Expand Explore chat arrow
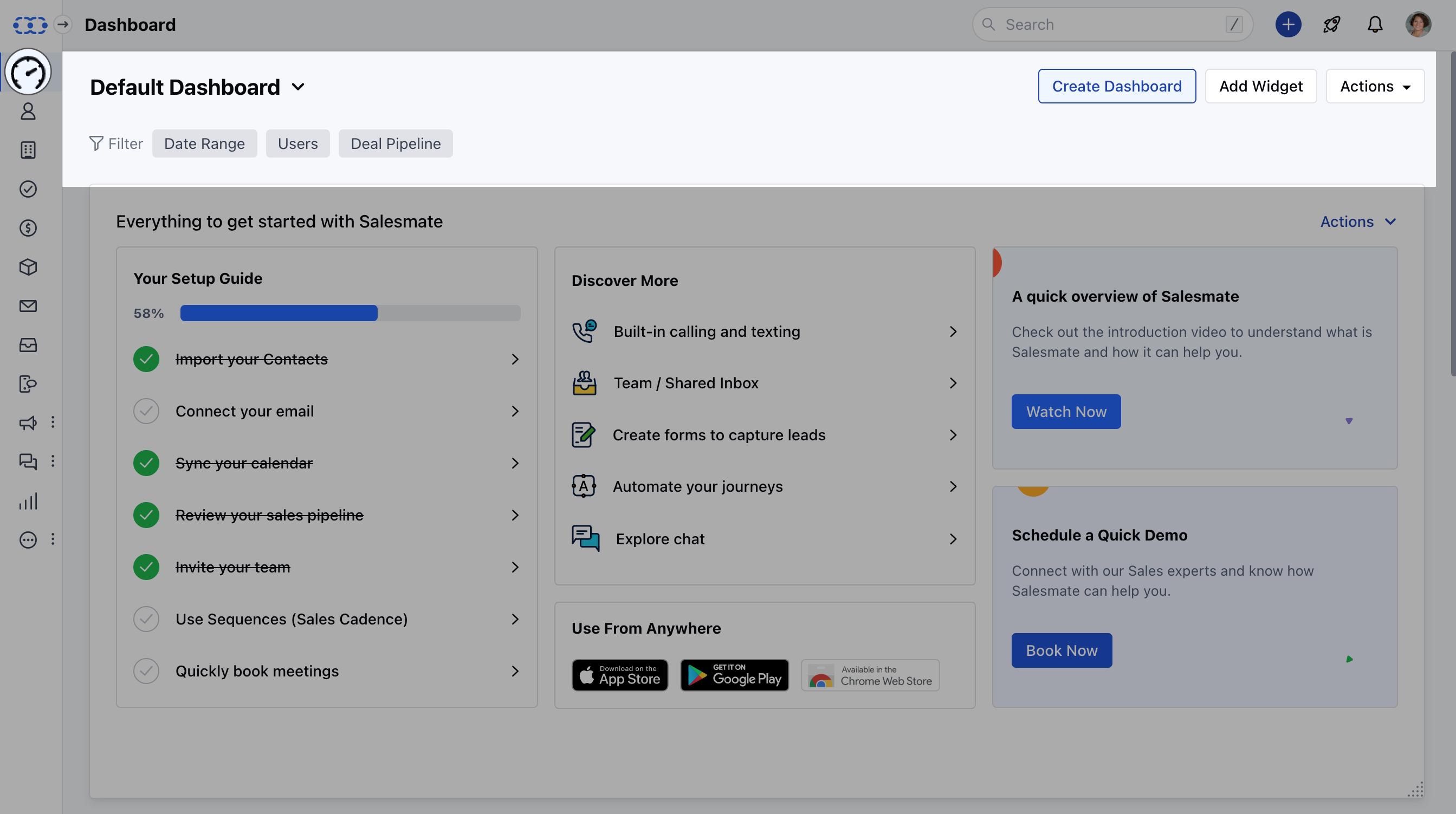This screenshot has height=814, width=1456. (x=953, y=539)
